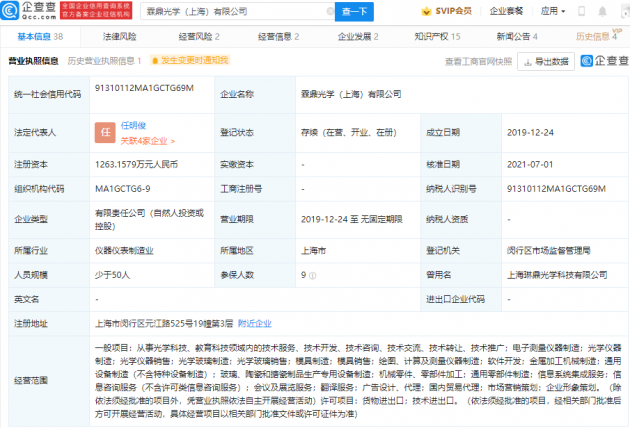
Task: Click the 企查查 logo beside export button
Action: pos(604,61)
